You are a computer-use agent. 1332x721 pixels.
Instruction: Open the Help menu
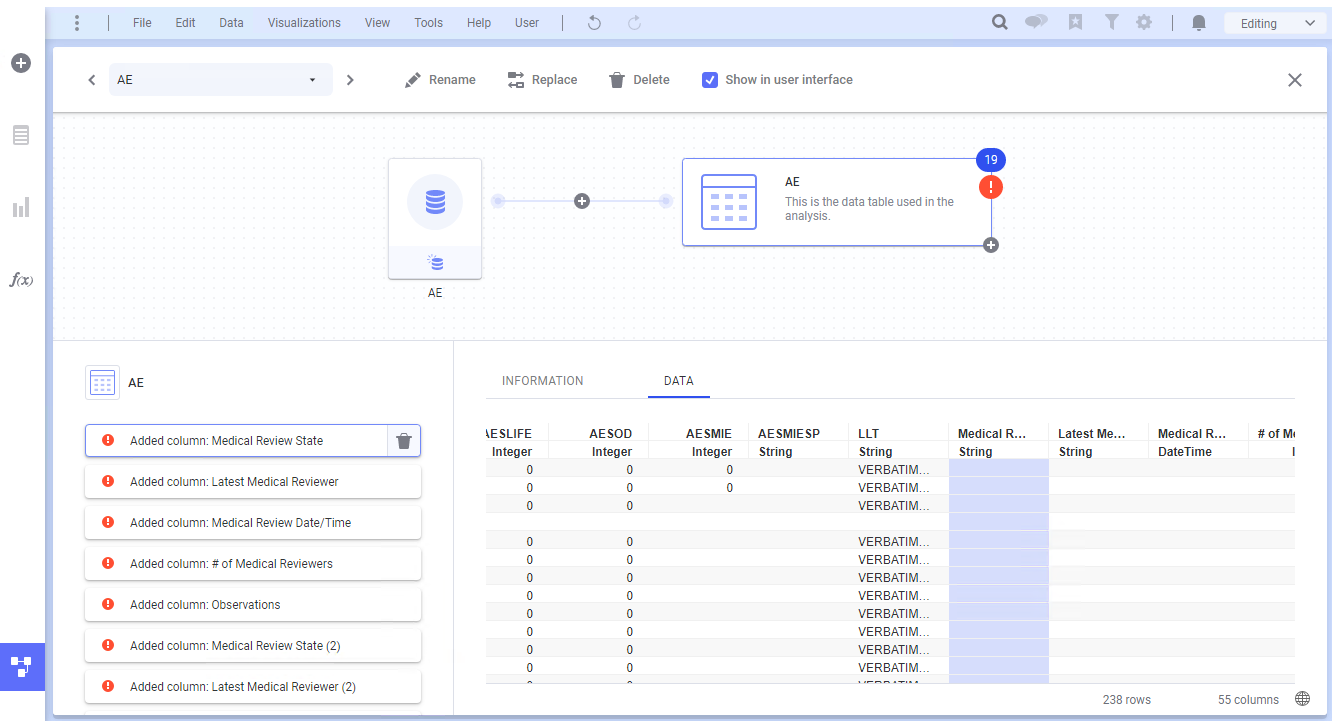479,23
